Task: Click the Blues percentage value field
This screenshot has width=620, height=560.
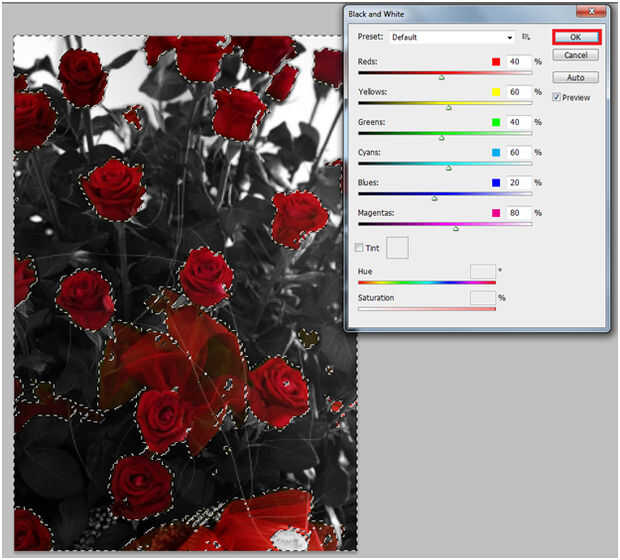Action: (517, 183)
